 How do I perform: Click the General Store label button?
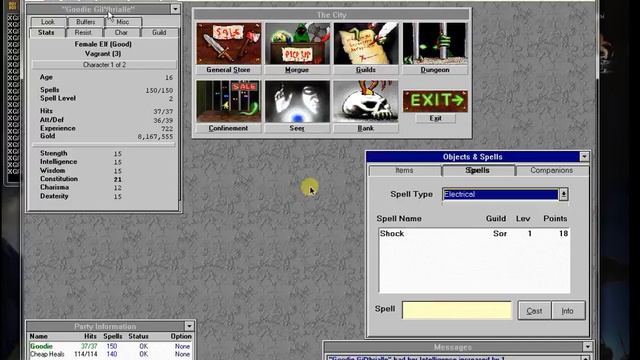pyautogui.click(x=229, y=70)
